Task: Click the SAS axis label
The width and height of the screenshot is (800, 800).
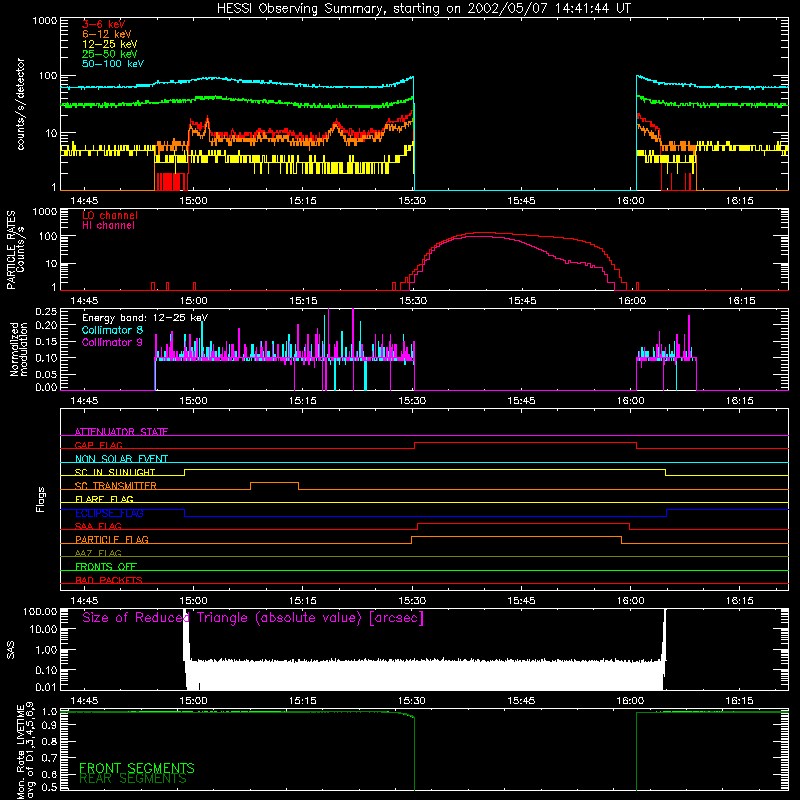Action: pos(11,650)
